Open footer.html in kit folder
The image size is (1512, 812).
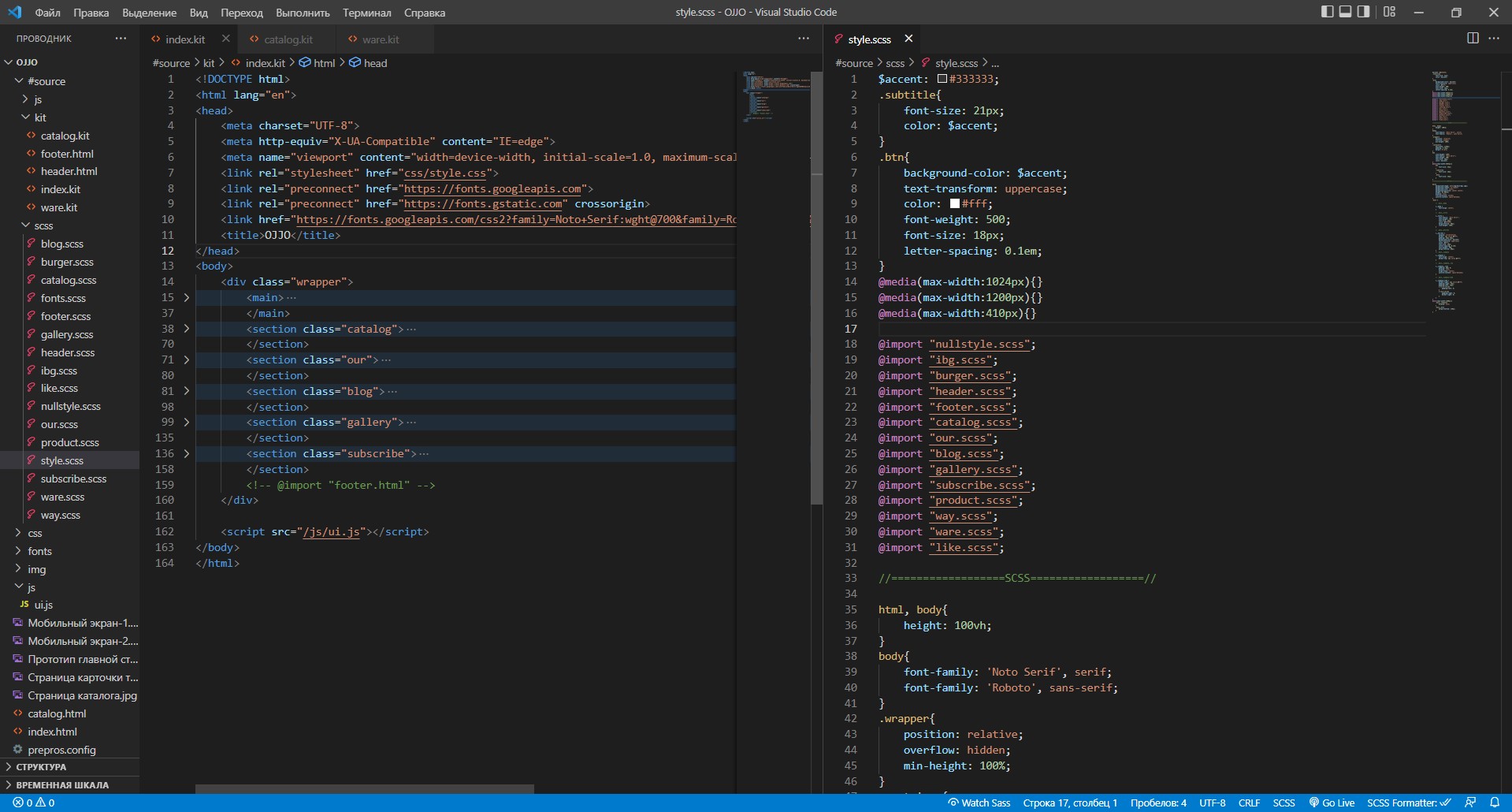tap(67, 154)
